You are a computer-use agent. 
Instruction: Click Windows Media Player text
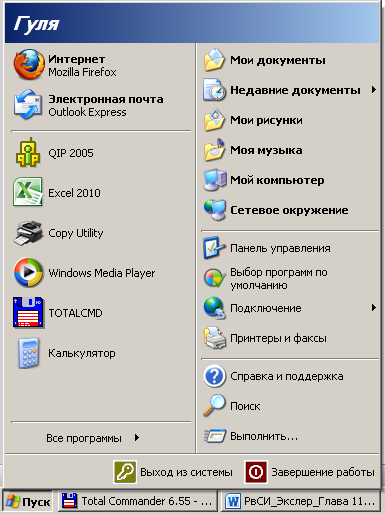102,273
